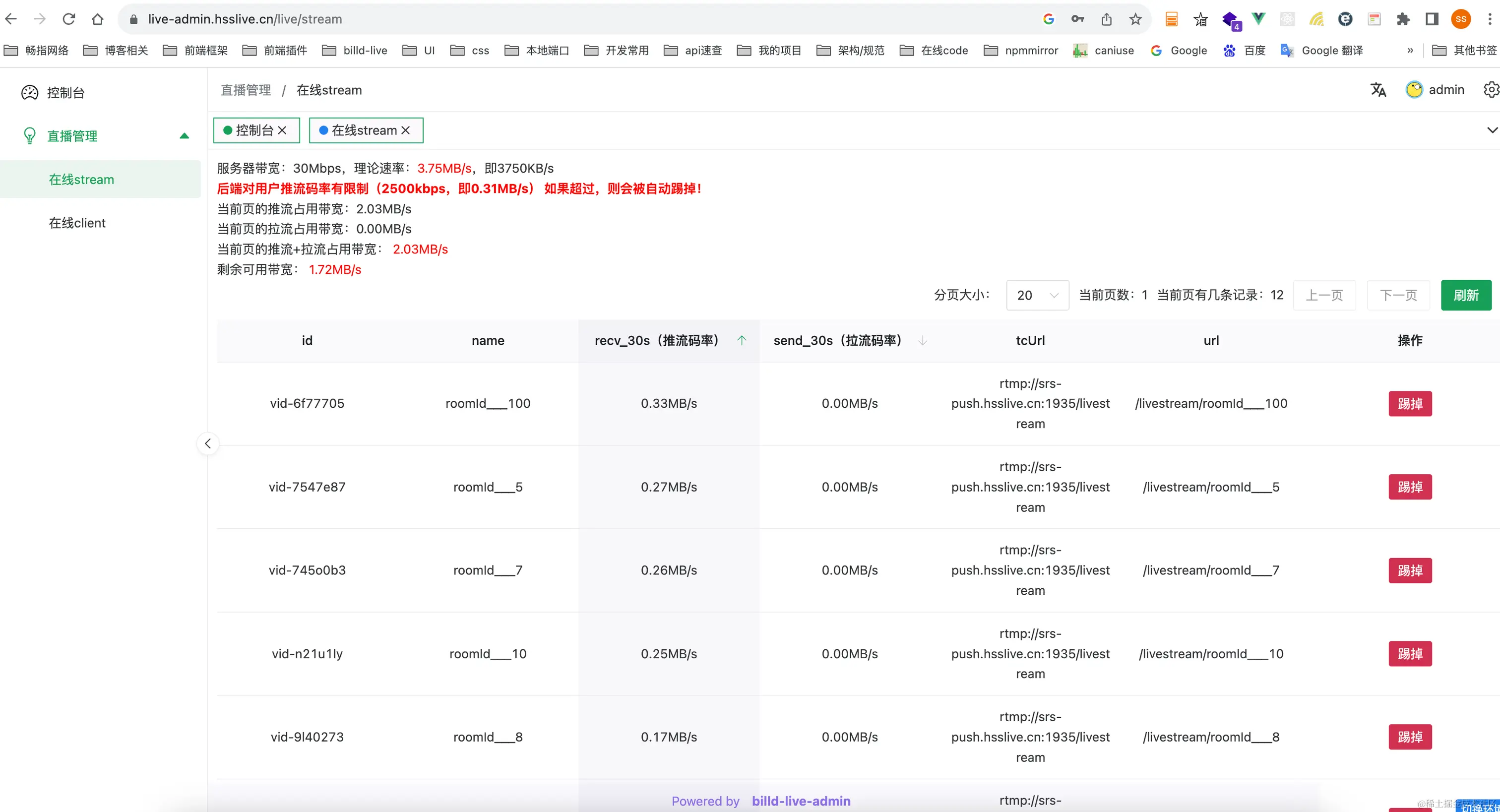The width and height of the screenshot is (1500, 812).
Task: Reload the page with refresh icon
Action: point(69,19)
